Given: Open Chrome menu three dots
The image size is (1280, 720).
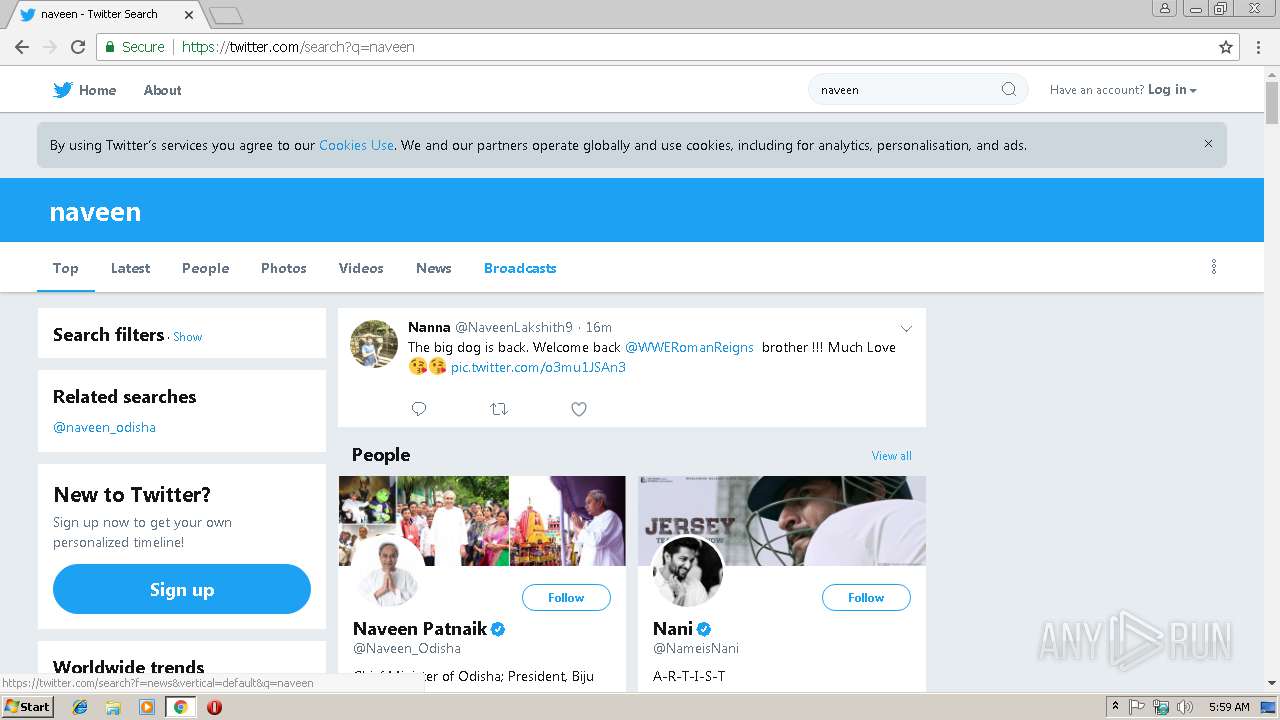Looking at the screenshot, I should (1259, 47).
